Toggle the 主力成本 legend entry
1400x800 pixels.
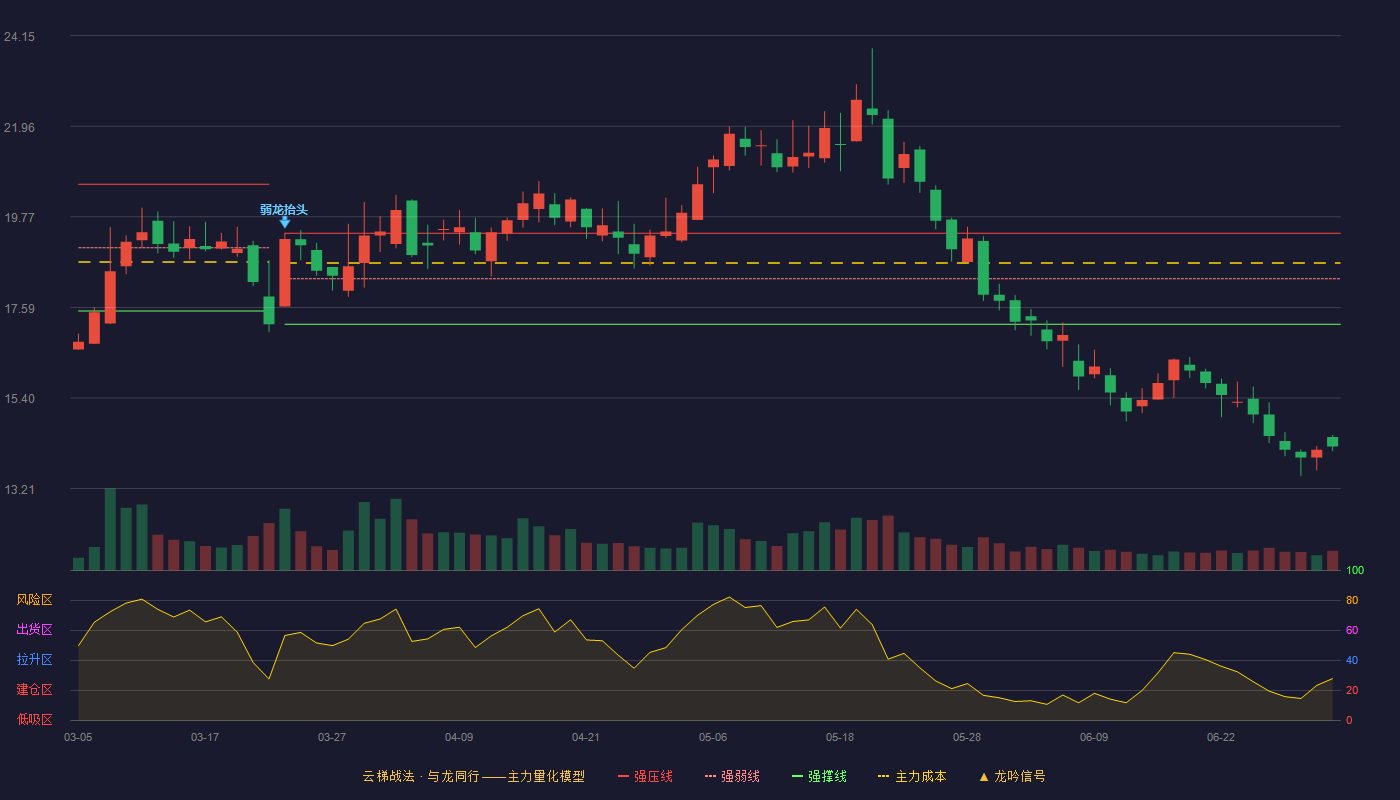(x=913, y=776)
